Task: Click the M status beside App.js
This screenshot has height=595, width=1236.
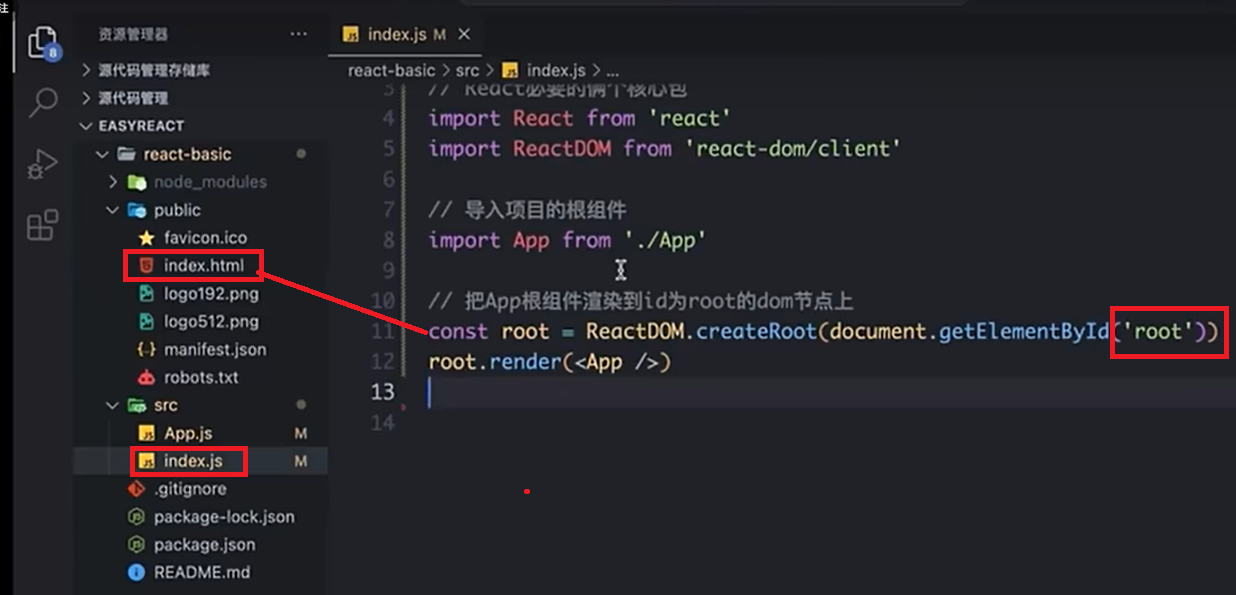Action: coord(301,434)
